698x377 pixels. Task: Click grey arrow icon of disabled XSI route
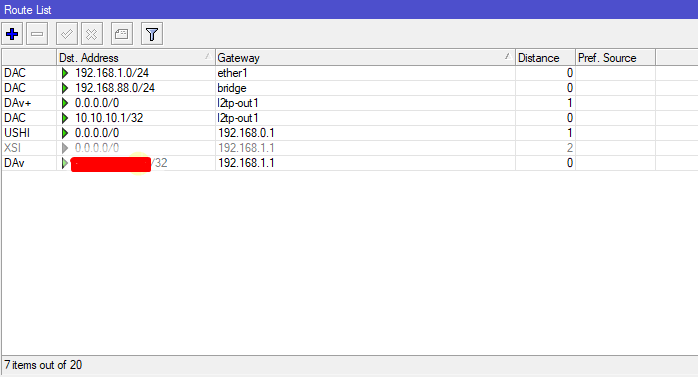click(x=65, y=148)
